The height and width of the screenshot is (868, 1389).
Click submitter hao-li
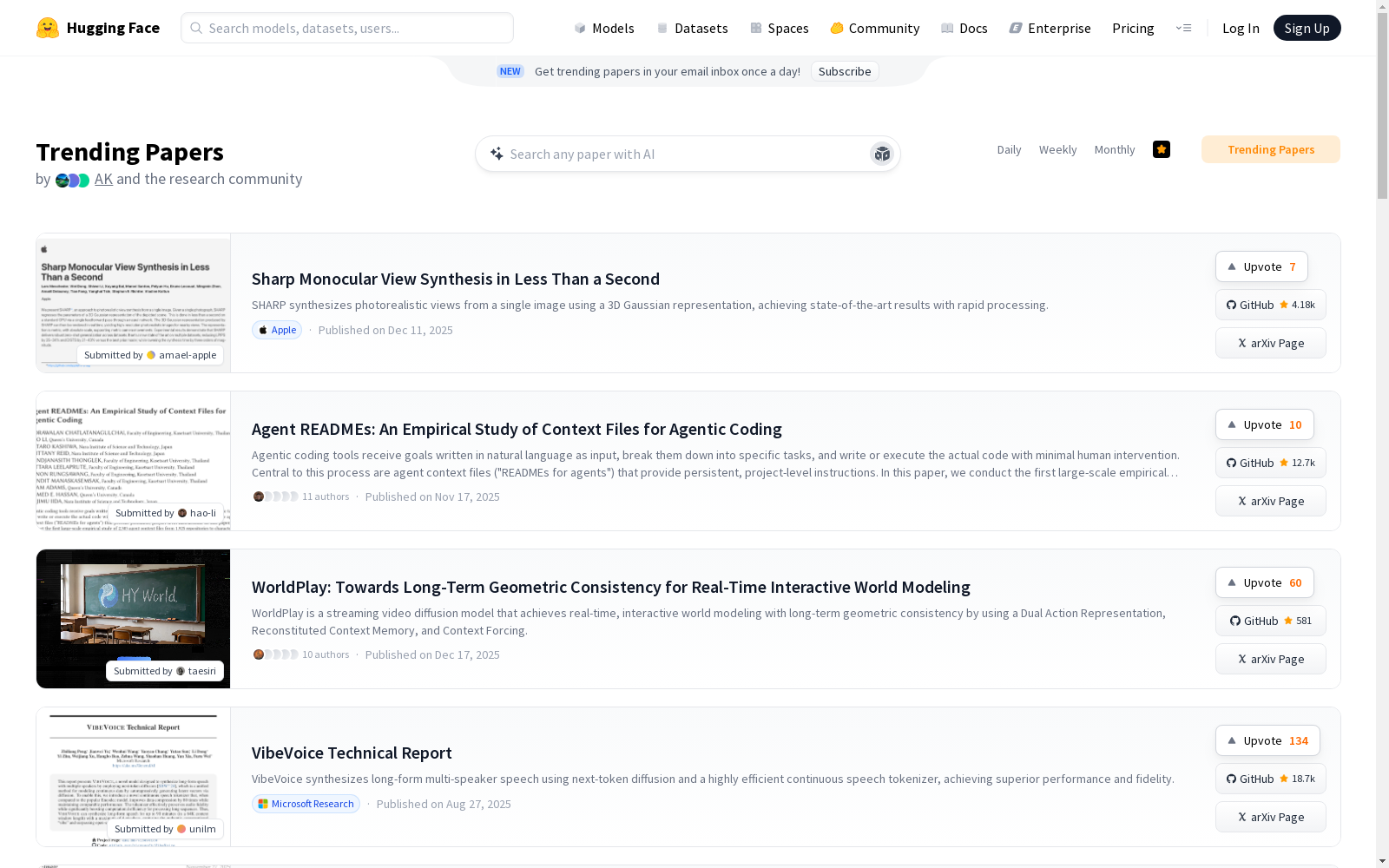[166, 513]
